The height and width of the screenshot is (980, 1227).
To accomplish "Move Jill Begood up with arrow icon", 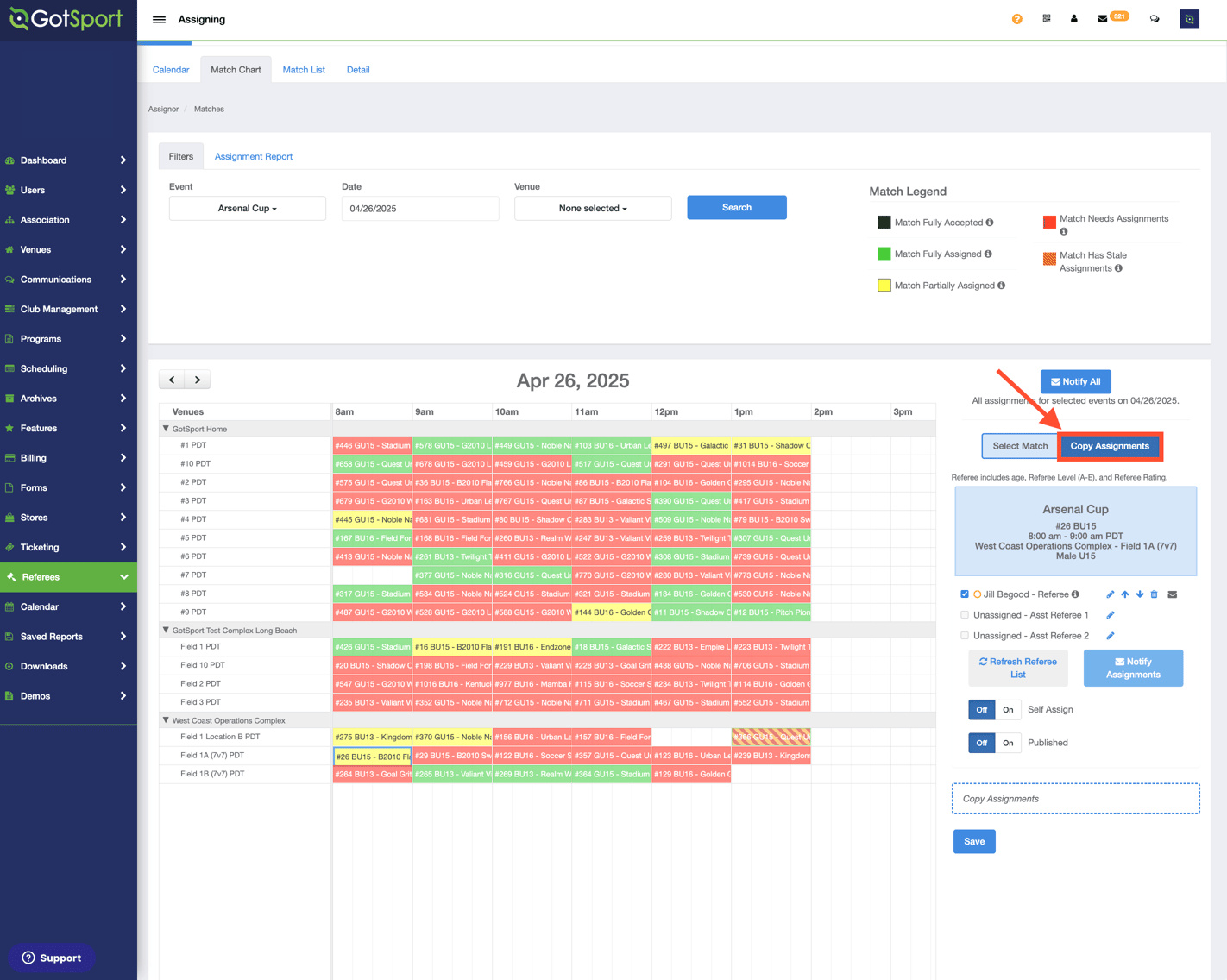I will click(x=1125, y=594).
